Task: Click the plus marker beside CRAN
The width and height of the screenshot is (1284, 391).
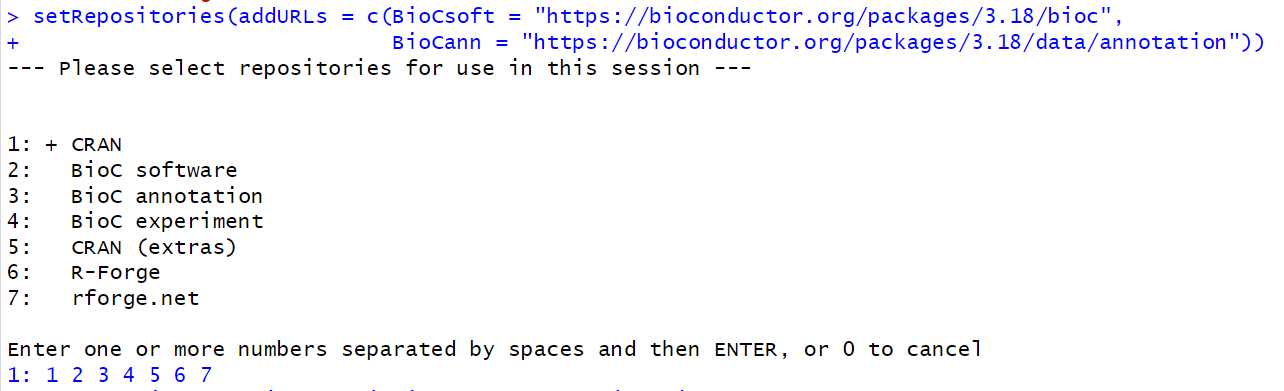Action: coord(52,145)
